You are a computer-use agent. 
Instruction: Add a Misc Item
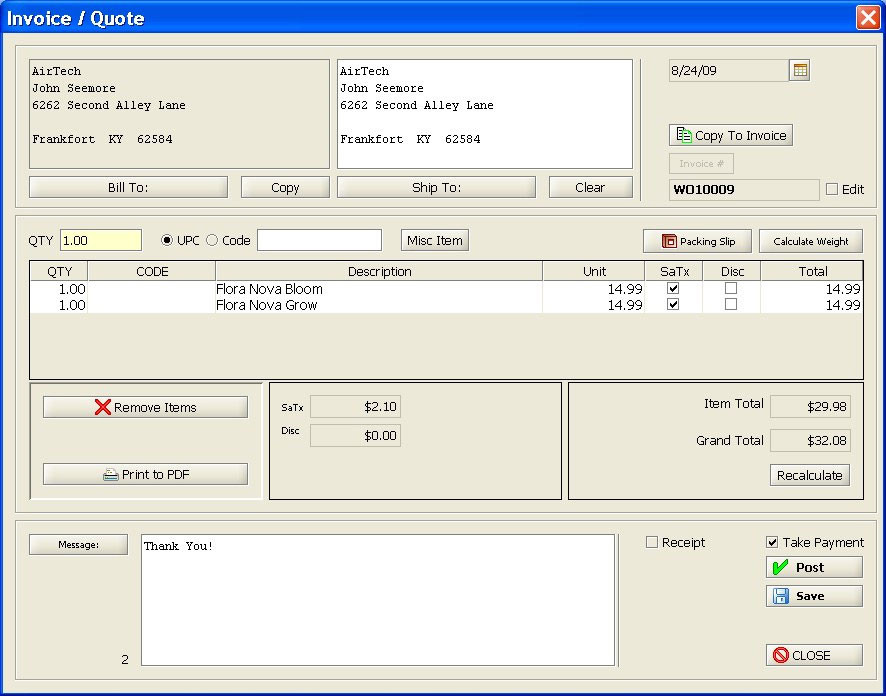click(x=435, y=240)
